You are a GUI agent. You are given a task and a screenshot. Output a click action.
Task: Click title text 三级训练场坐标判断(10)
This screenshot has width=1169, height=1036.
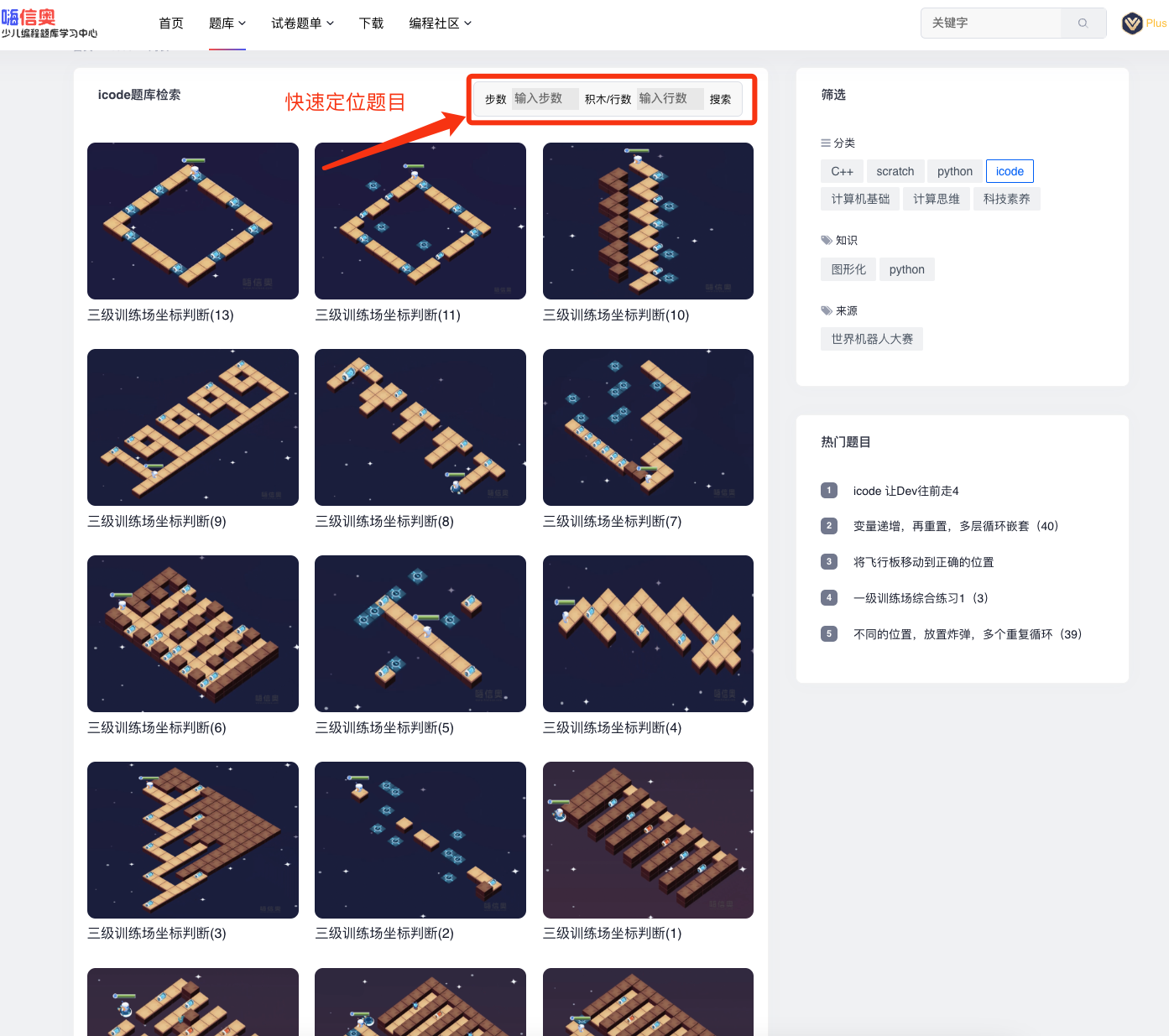pos(616,315)
